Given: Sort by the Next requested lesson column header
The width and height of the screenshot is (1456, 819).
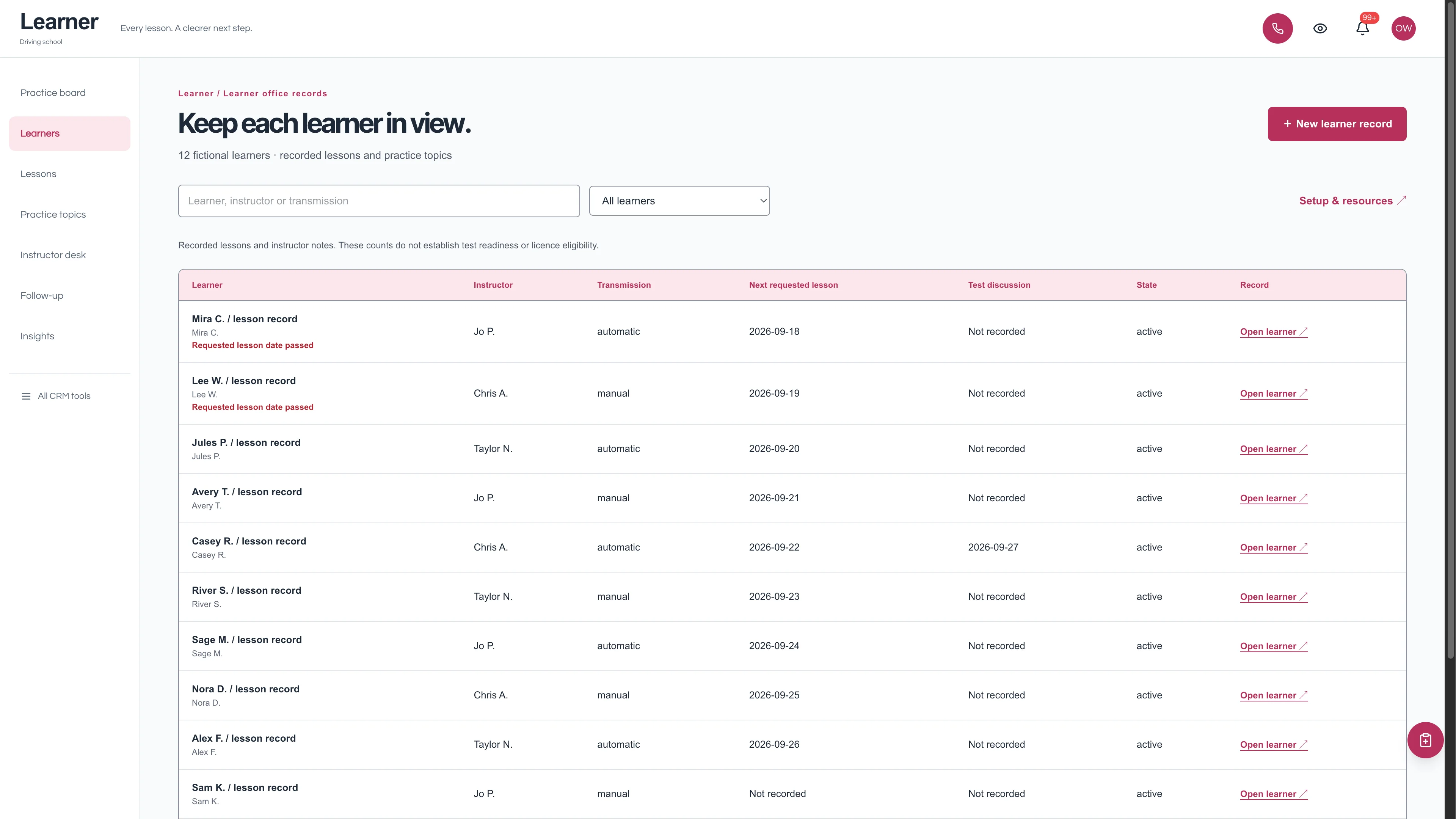Looking at the screenshot, I should (793, 285).
